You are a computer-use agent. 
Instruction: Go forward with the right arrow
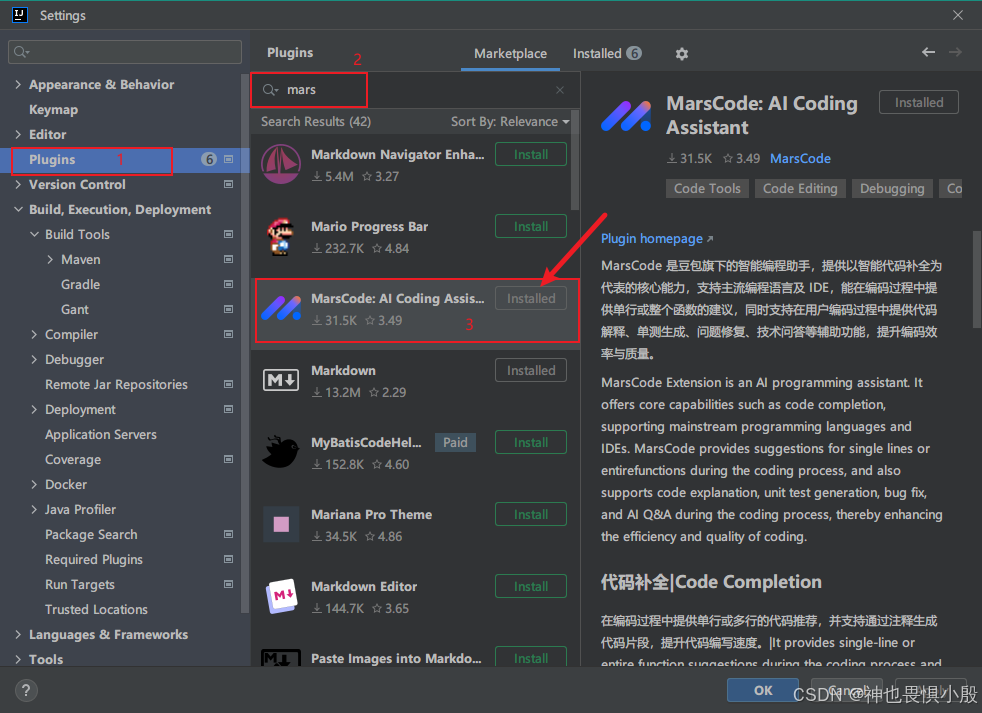pyautogui.click(x=955, y=53)
